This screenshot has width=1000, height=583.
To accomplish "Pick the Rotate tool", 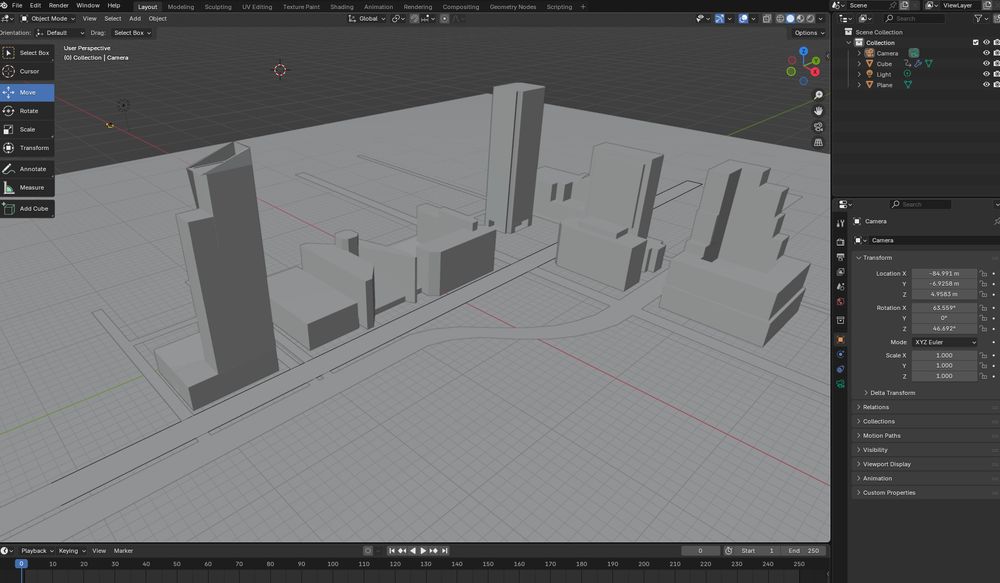I will 27,111.
